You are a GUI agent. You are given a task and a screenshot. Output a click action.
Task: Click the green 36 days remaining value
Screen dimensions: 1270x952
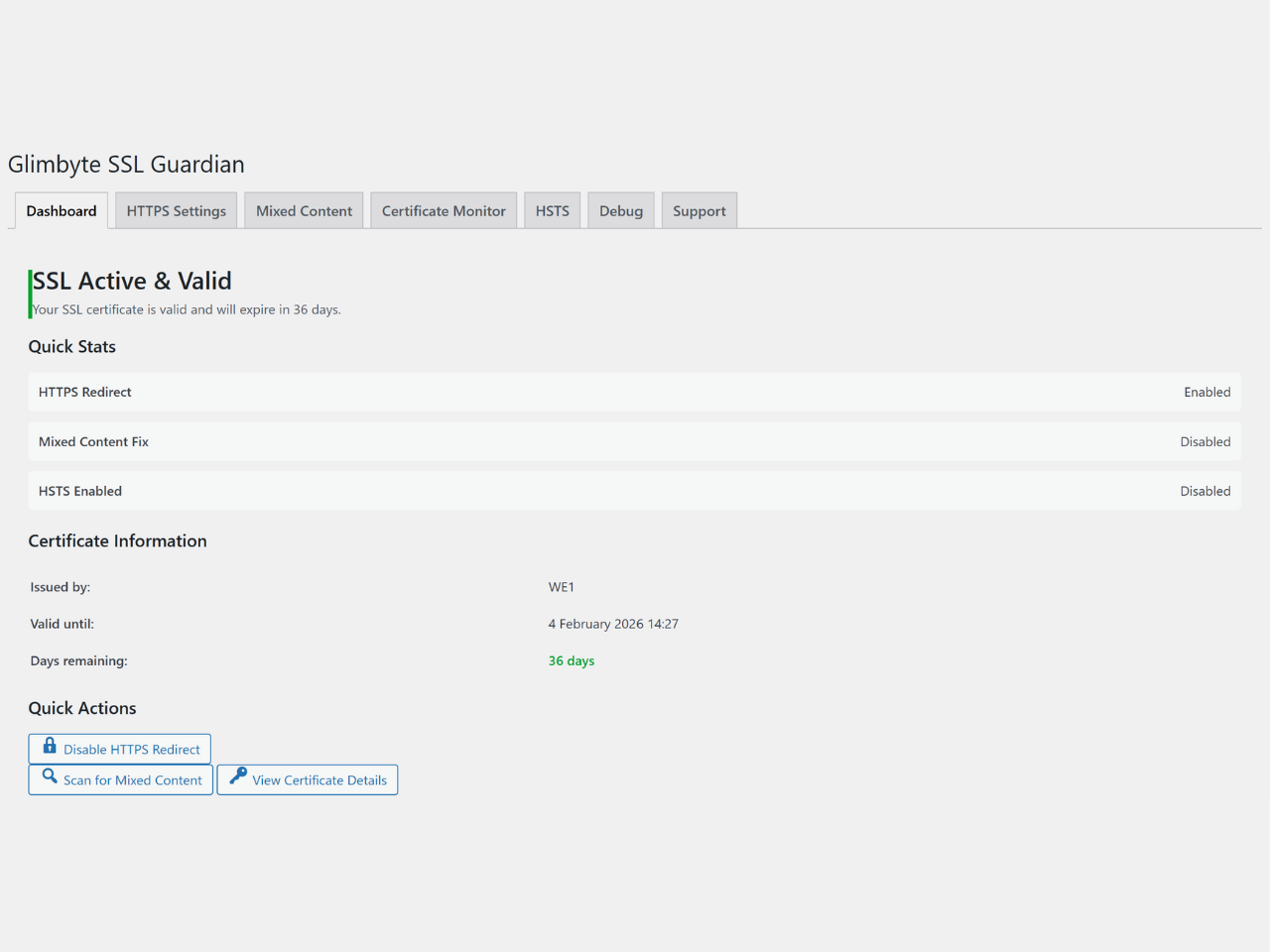pos(571,661)
